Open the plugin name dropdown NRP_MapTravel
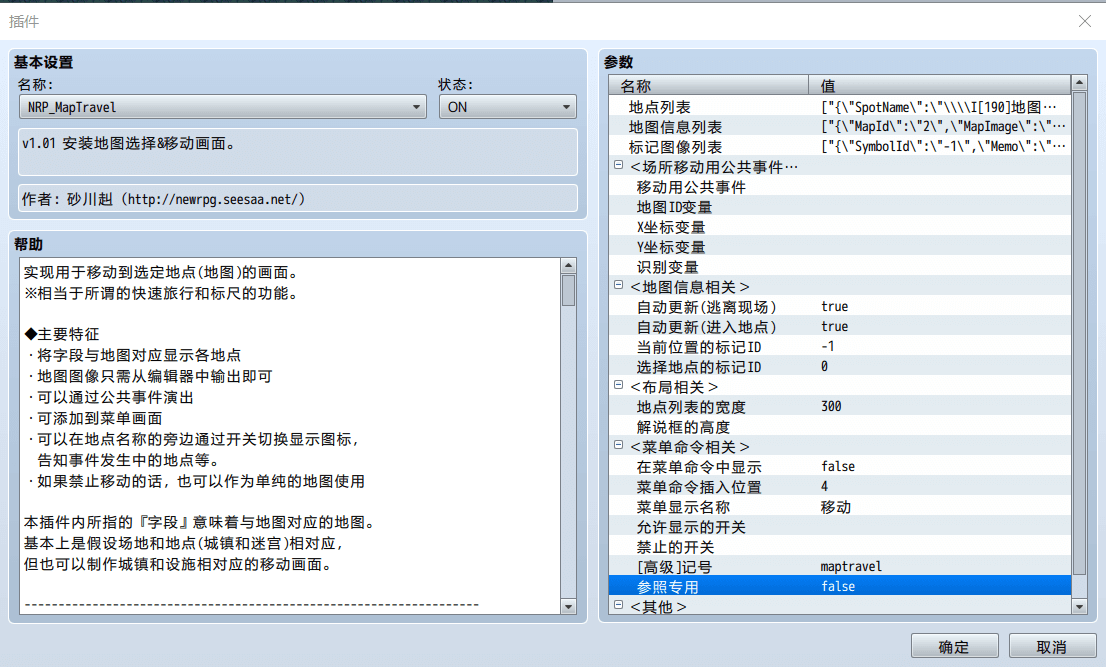This screenshot has width=1106, height=667. click(222, 107)
